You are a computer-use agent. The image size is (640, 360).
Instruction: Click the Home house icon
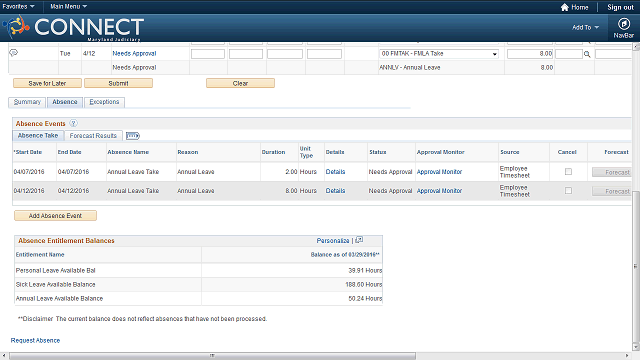pyautogui.click(x=564, y=7)
